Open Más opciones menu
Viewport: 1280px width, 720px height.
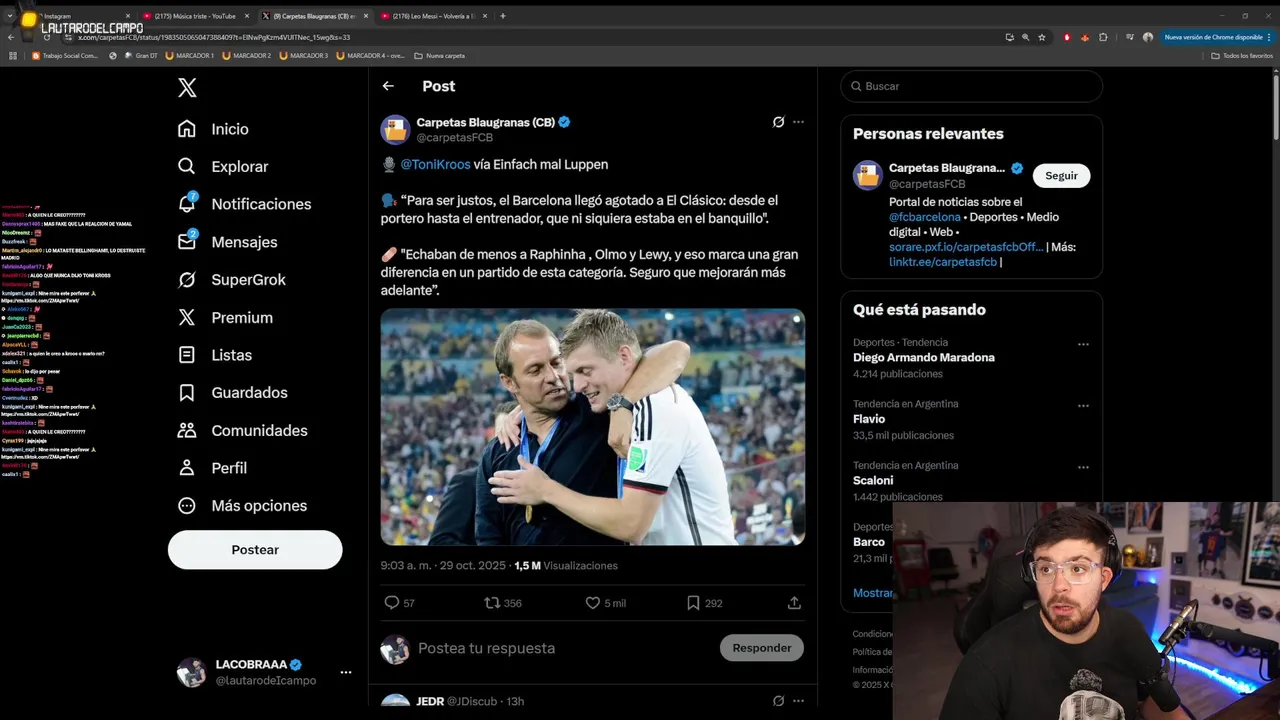242,506
